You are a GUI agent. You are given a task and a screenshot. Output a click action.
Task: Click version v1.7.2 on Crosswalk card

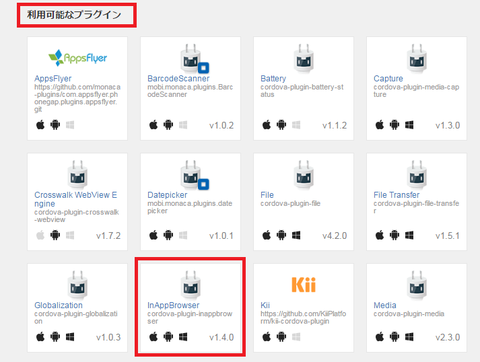[x=108, y=236]
